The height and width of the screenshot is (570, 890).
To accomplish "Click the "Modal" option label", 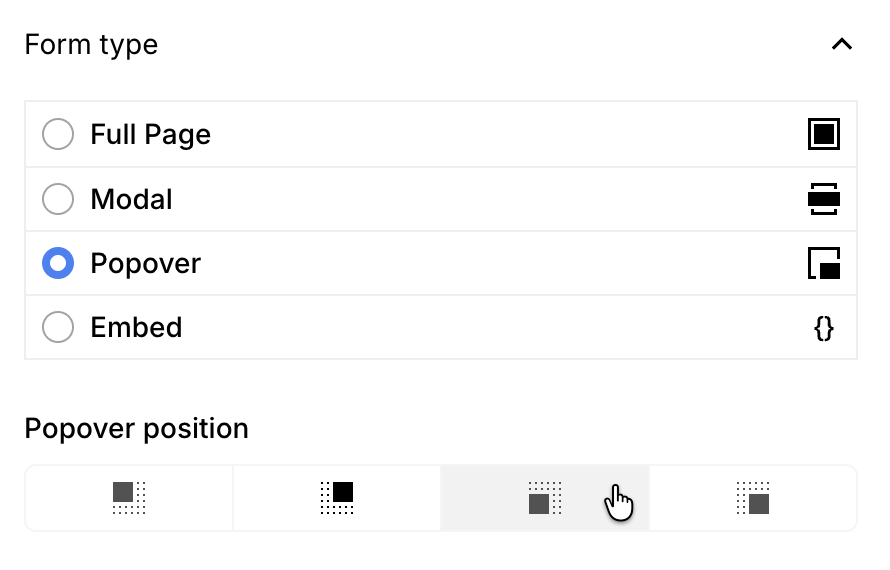I will [131, 199].
